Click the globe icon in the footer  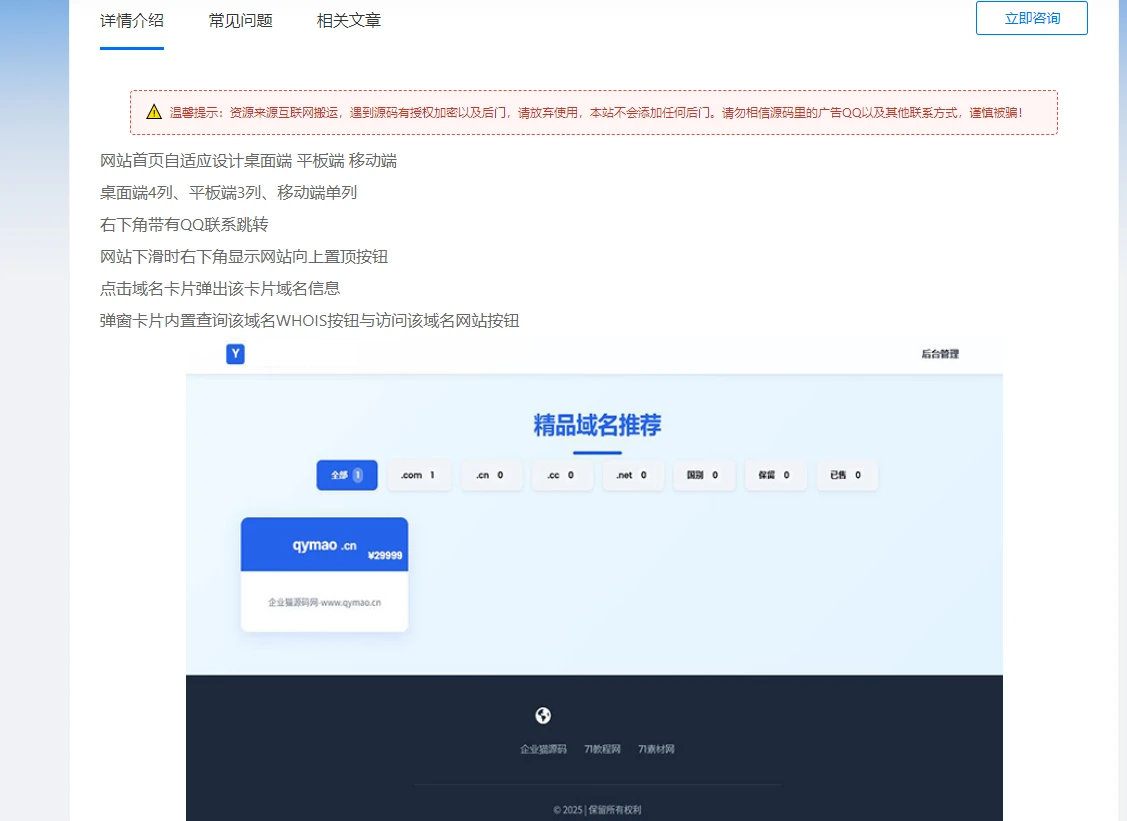(x=543, y=715)
